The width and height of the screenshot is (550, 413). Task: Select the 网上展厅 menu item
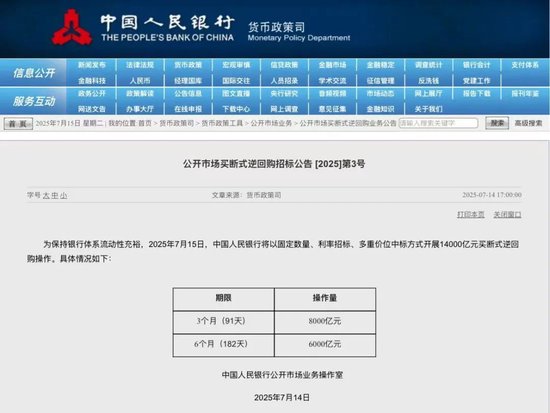(429, 93)
